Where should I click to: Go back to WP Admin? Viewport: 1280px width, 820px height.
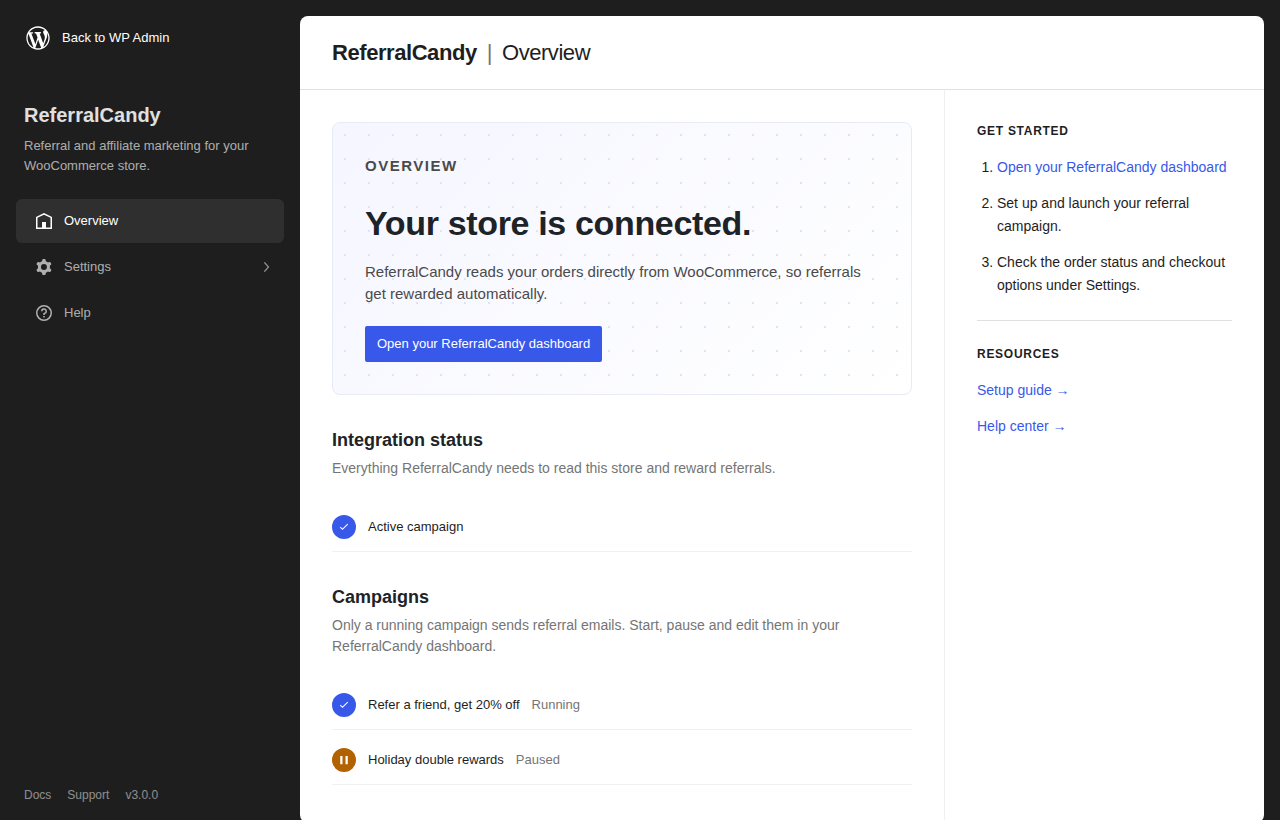pyautogui.click(x=98, y=38)
